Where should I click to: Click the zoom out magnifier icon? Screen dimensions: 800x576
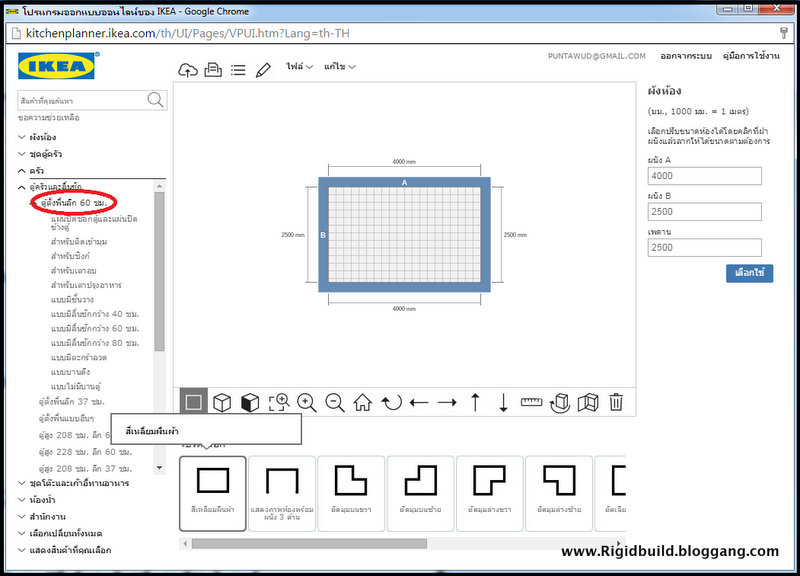click(335, 402)
